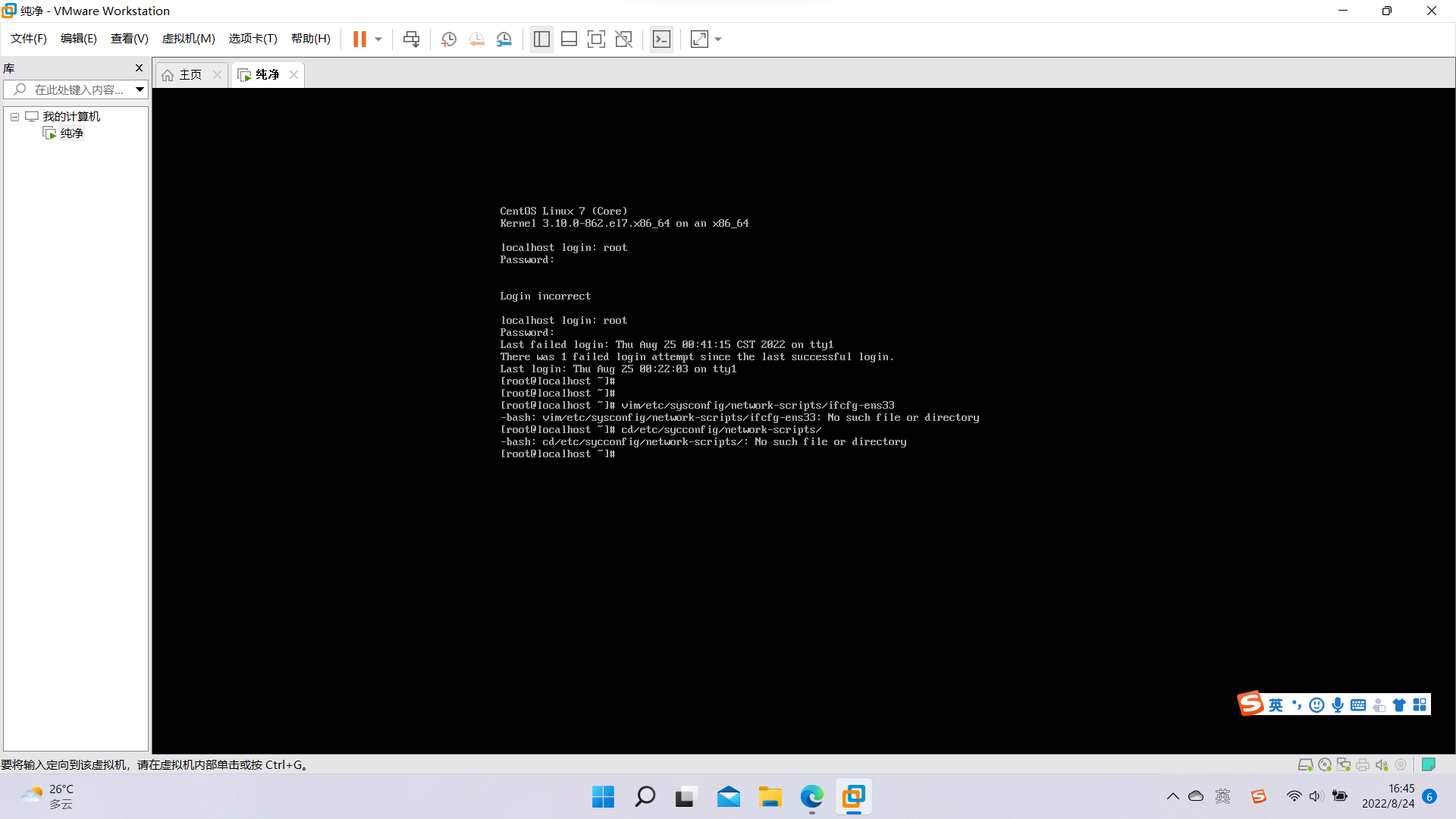
Task: Open Microsoft Edge from taskbar
Action: (811, 797)
